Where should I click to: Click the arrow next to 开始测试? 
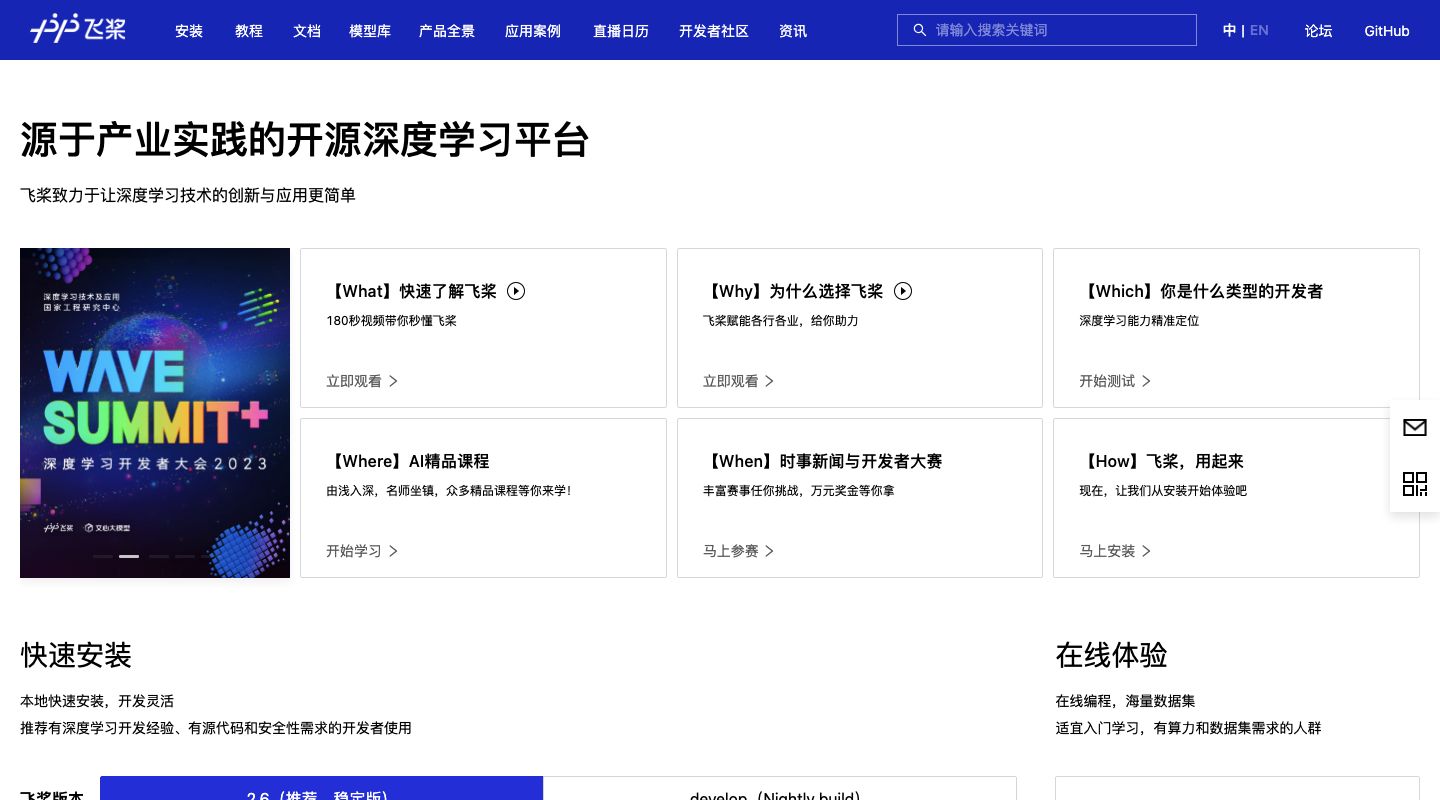point(1146,381)
